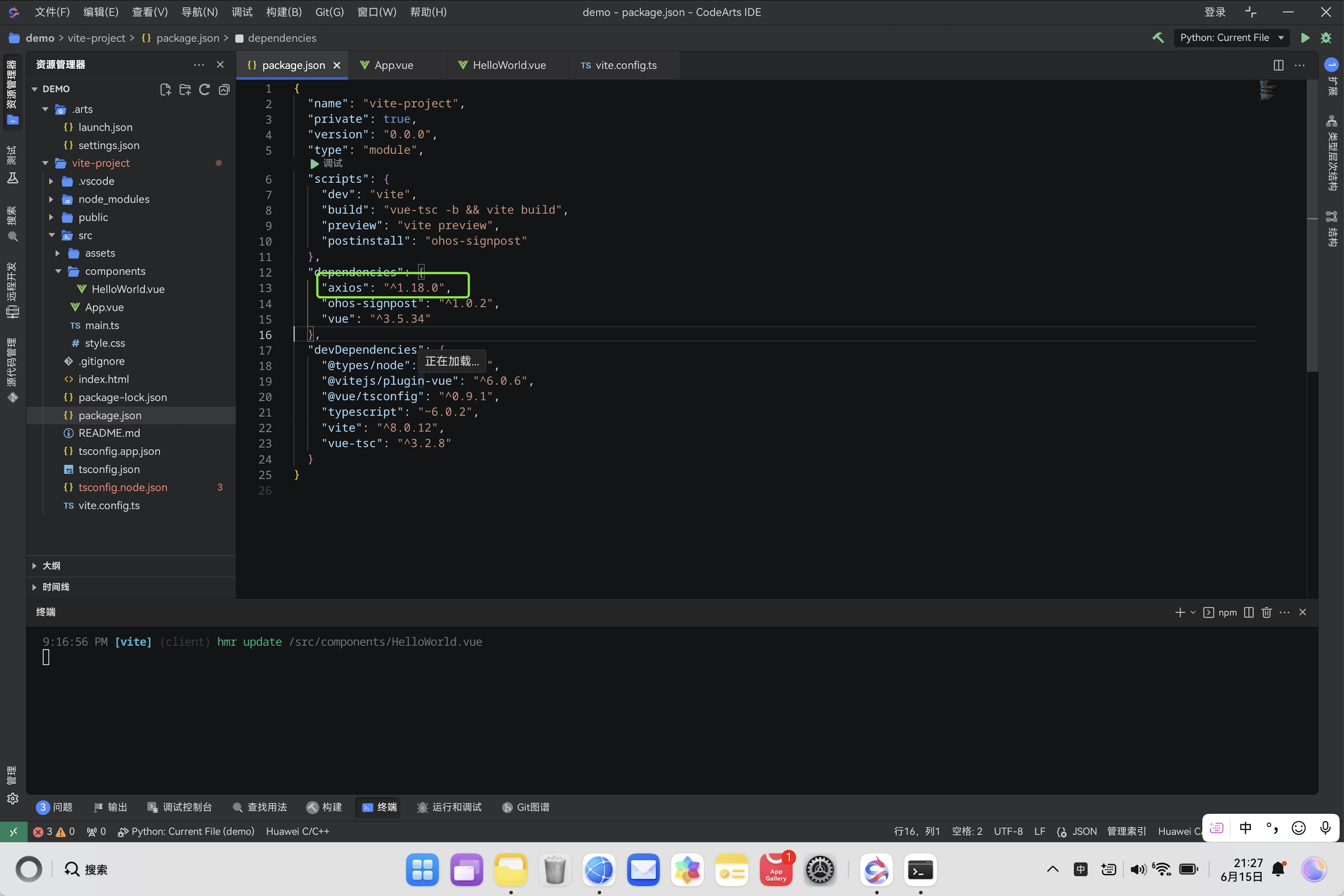Click the New File icon in explorer
Screen dimensions: 1344x896
click(166, 89)
